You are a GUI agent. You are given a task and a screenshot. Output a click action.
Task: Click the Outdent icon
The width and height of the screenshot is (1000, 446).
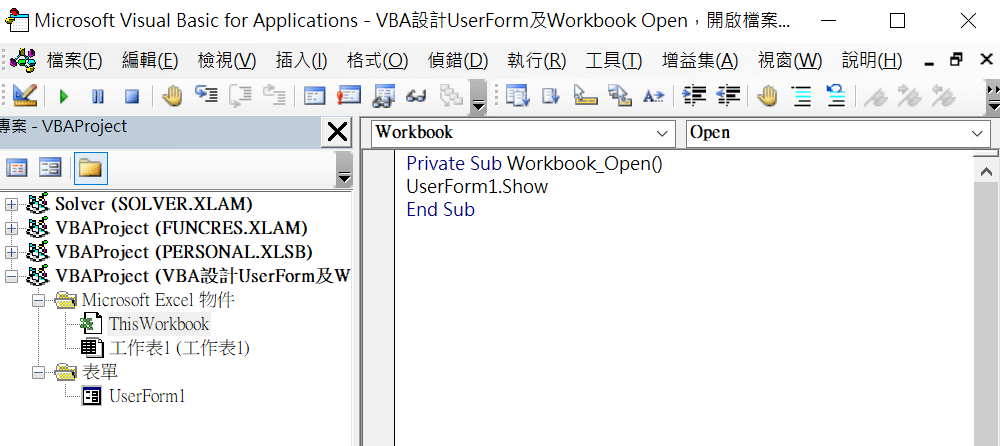tap(728, 96)
